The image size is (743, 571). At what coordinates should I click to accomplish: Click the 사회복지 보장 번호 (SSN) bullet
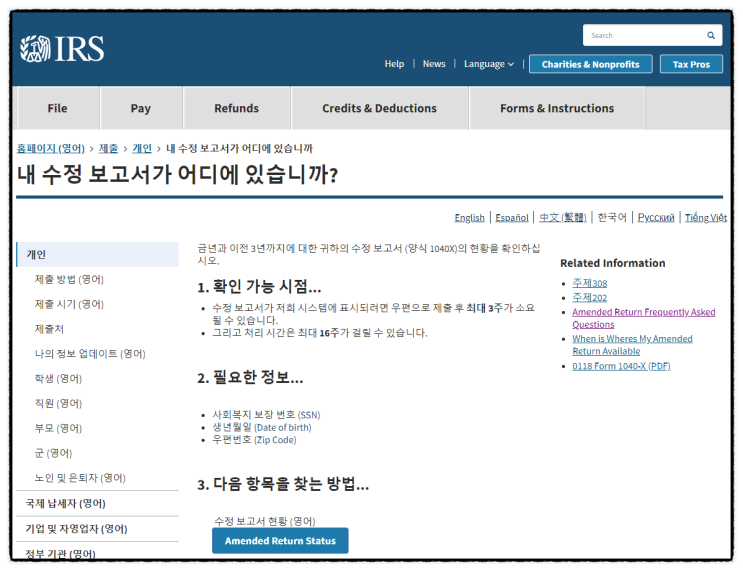(266, 415)
